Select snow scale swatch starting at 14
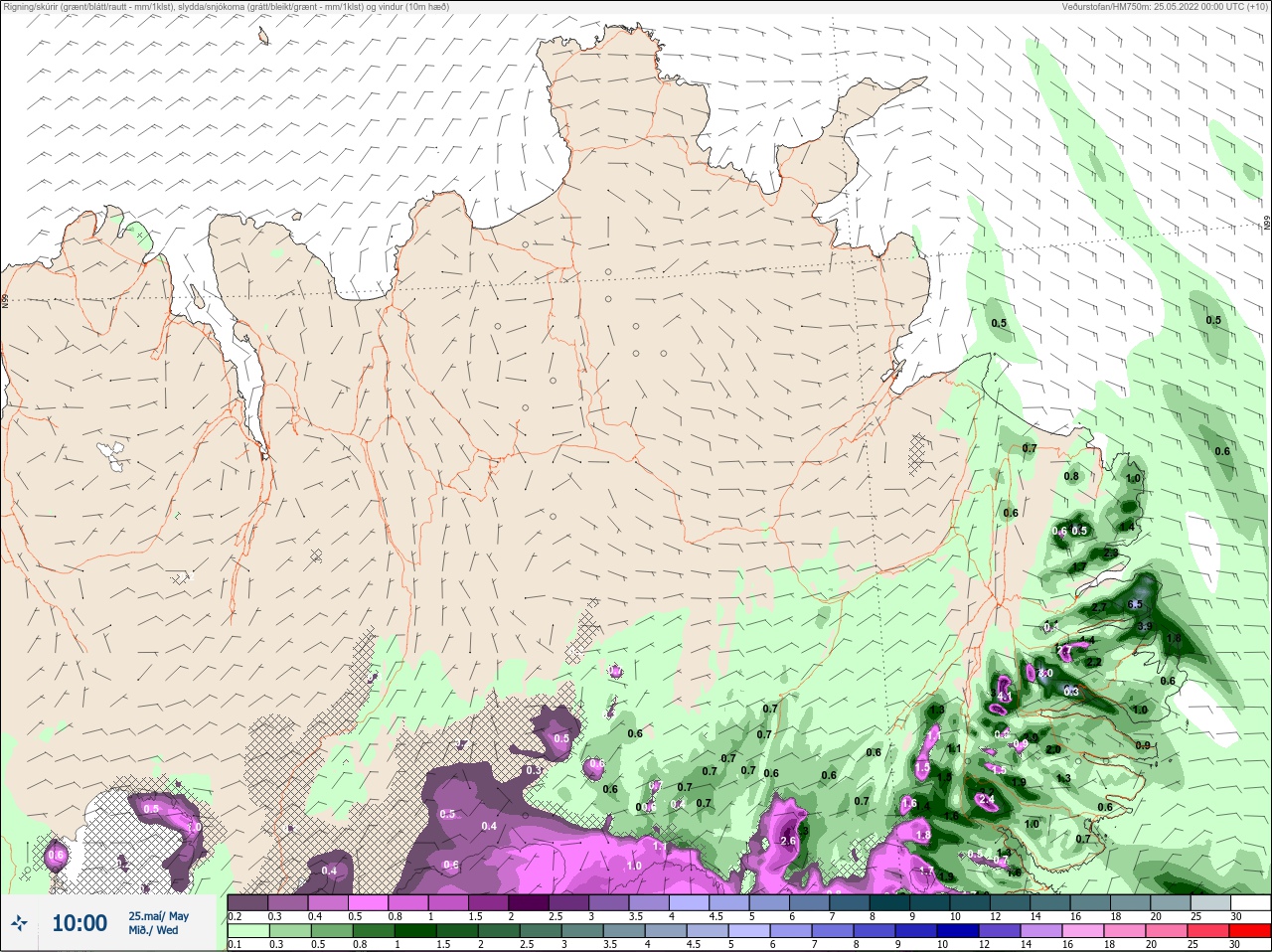Viewport: 1272px width, 952px height. click(x=1052, y=902)
